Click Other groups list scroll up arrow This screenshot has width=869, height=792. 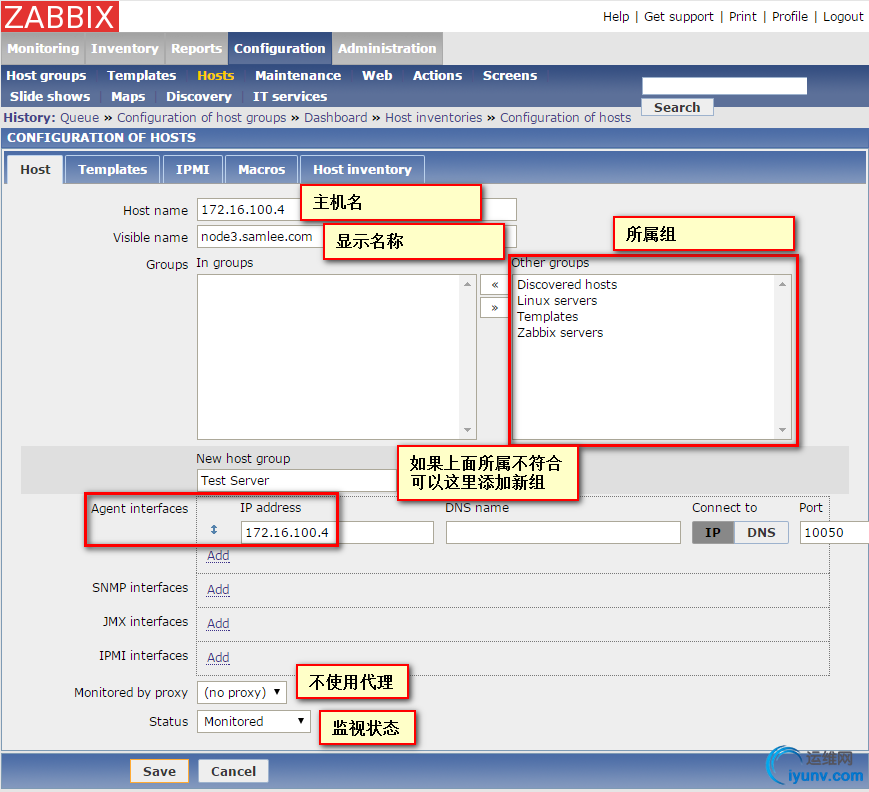[x=782, y=284]
